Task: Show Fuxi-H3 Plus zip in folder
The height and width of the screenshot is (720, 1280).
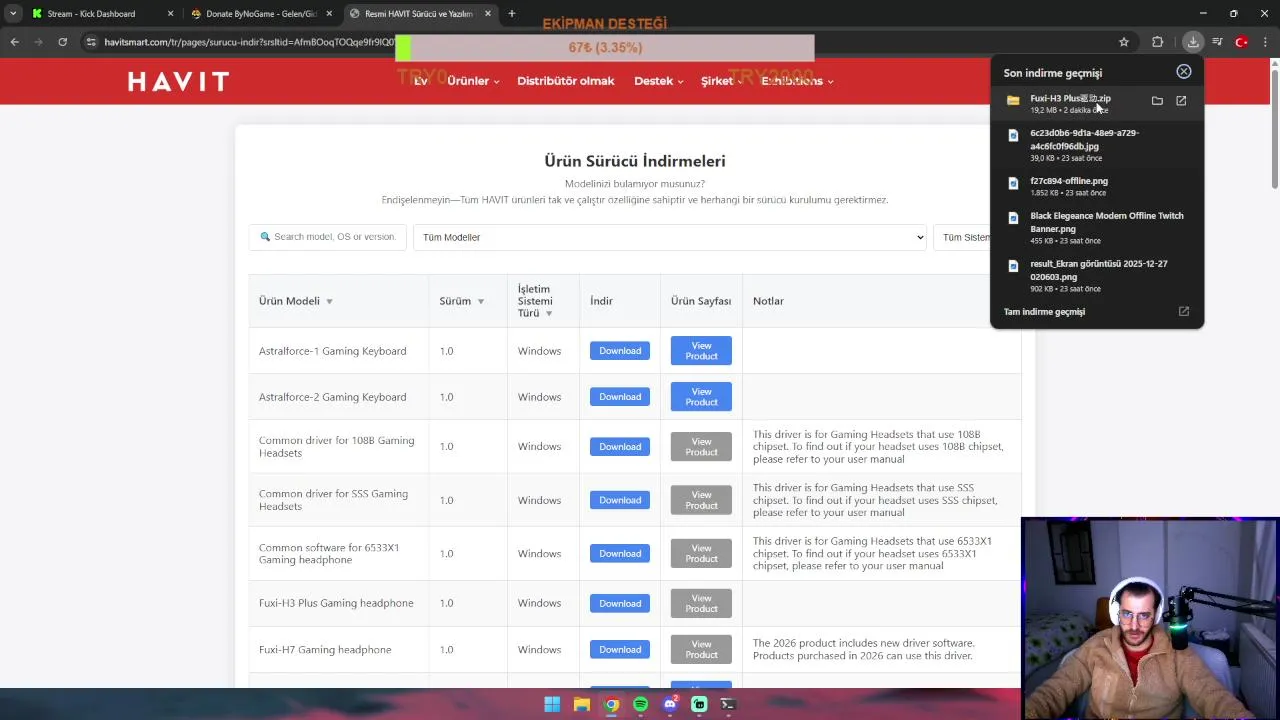Action: click(x=1157, y=101)
